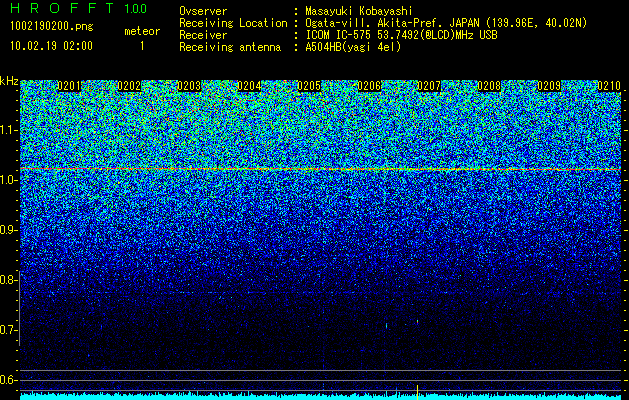This screenshot has width=629, height=400.
Task: Click the 0202 time marker
Action: 129,86
